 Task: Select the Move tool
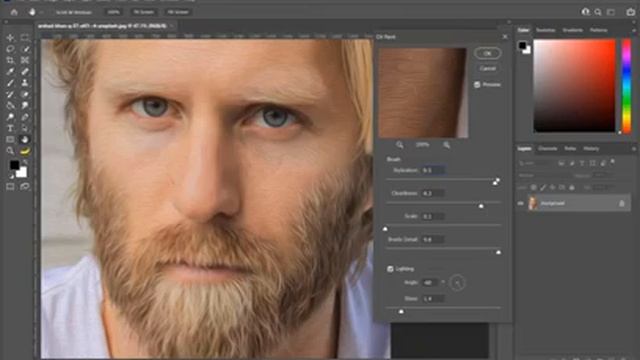pos(10,38)
